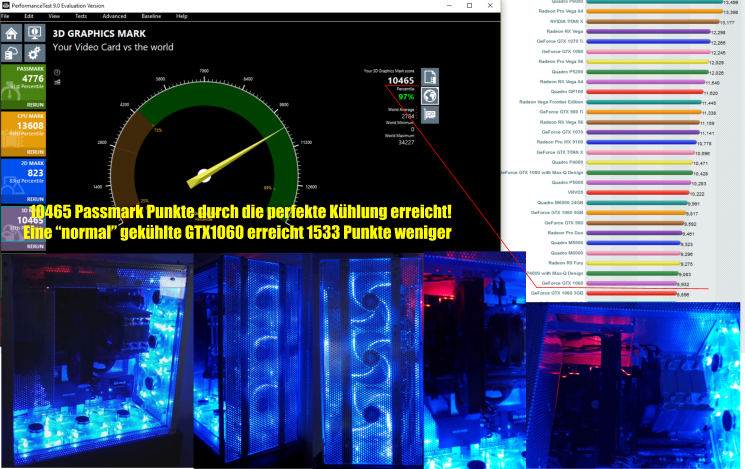Open the Tests menu
Image resolution: width=745 pixels, height=469 pixels.
pyautogui.click(x=81, y=16)
